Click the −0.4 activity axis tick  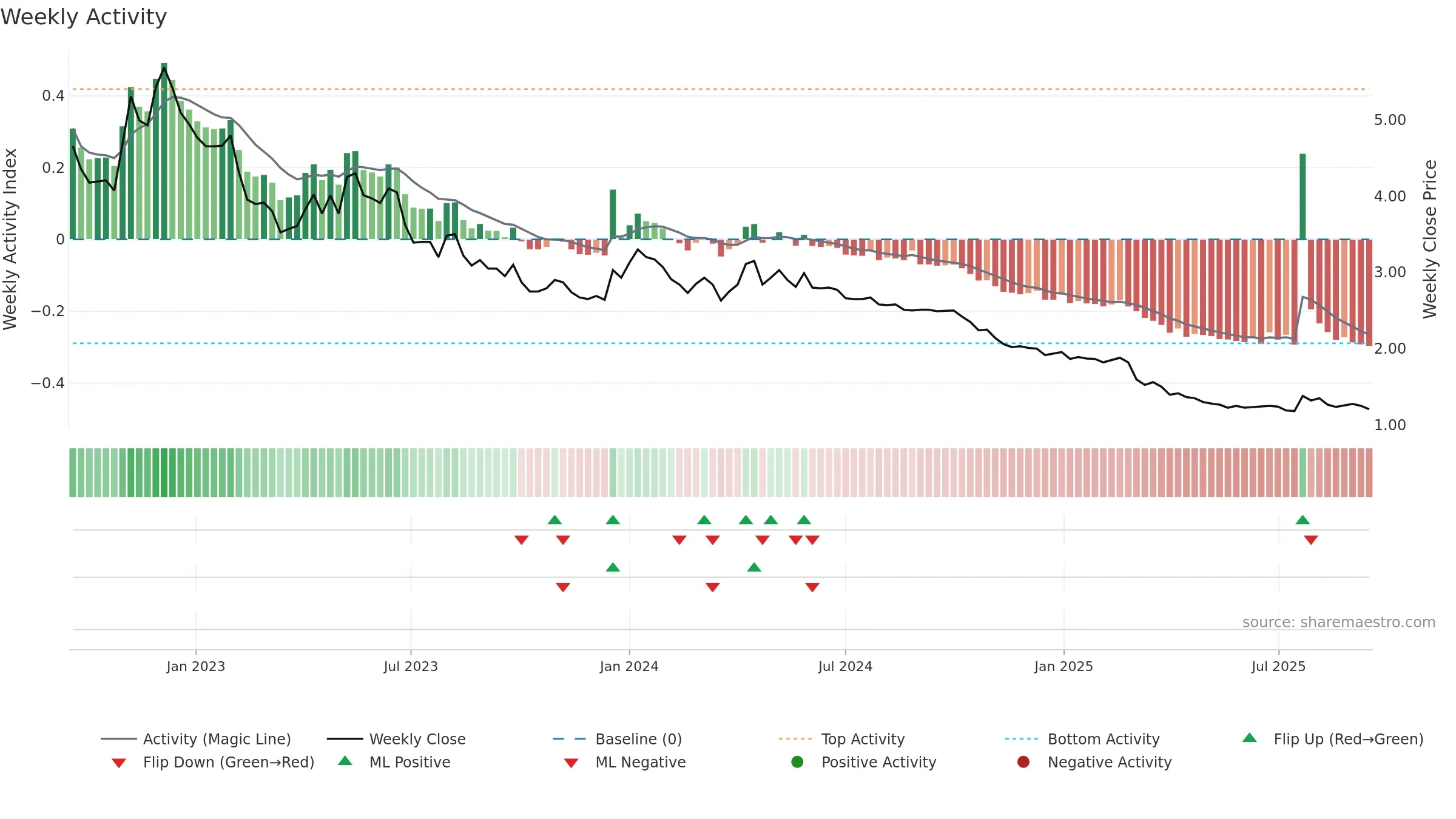pos(48,383)
